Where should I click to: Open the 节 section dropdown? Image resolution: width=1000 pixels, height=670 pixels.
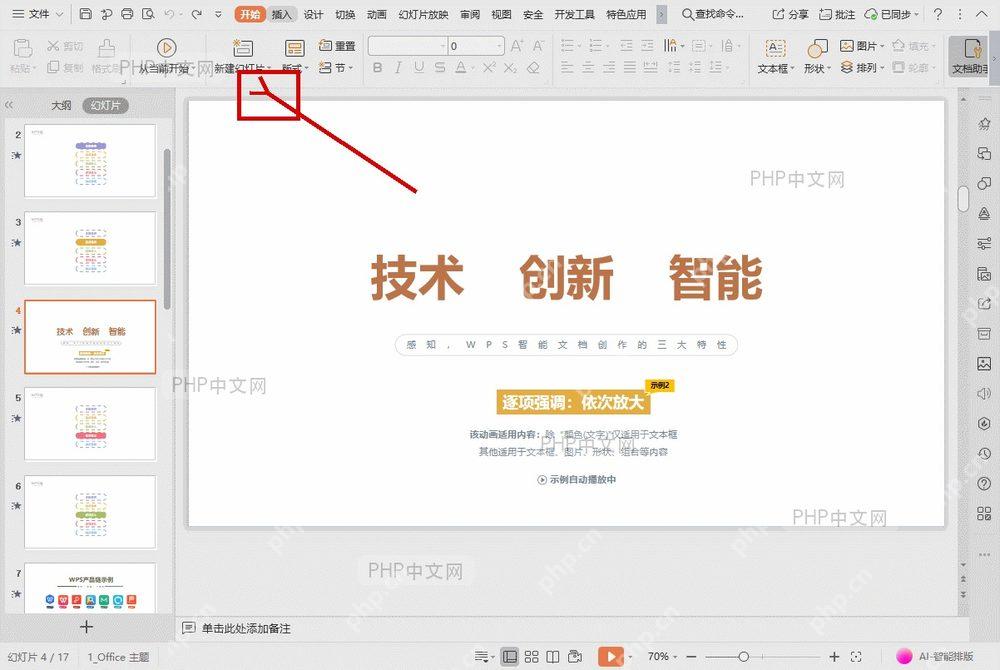point(336,67)
